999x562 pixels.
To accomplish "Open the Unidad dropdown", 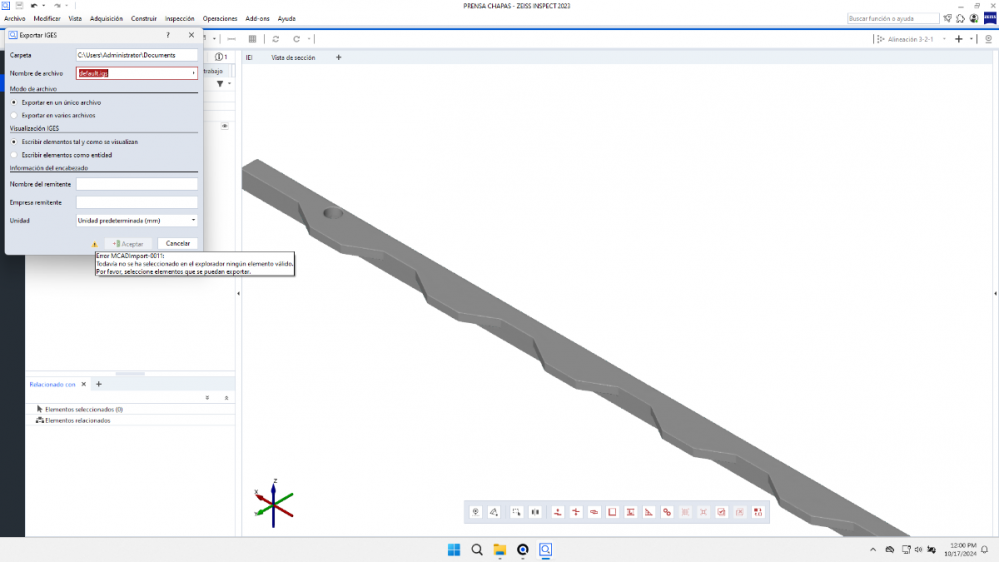I will [x=136, y=220].
